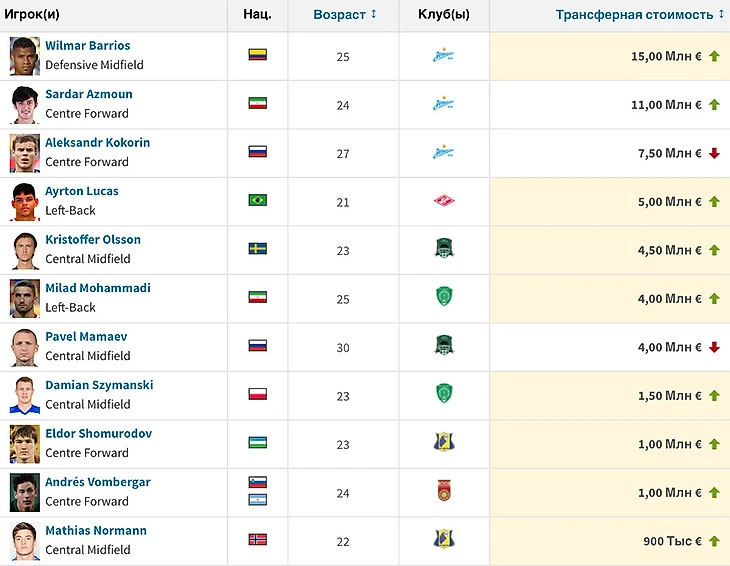Open Mathias Normann player profile link
This screenshot has width=730, height=566.
coord(96,531)
